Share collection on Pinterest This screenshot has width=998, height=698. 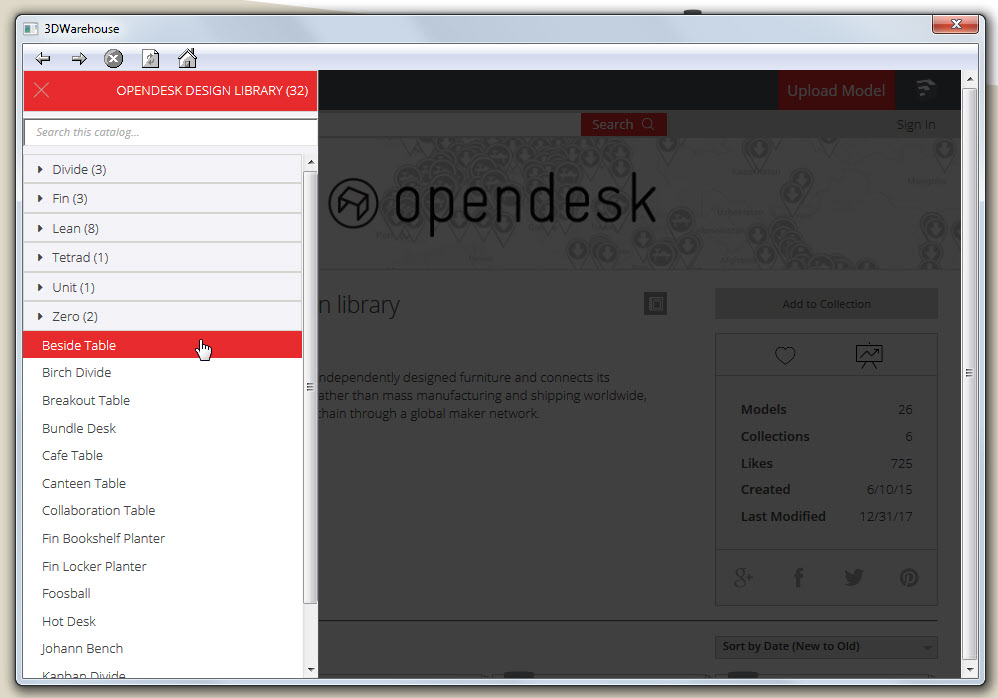pyautogui.click(x=909, y=578)
